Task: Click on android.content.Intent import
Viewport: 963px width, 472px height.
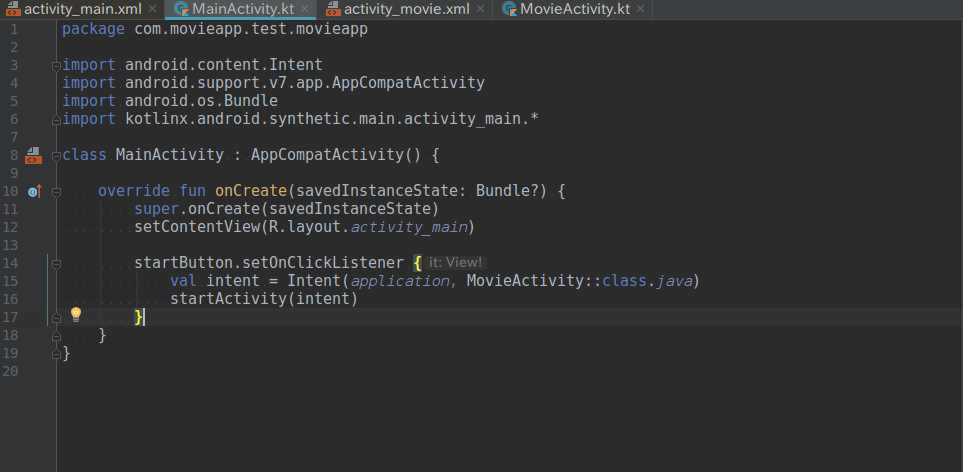Action: (224, 64)
